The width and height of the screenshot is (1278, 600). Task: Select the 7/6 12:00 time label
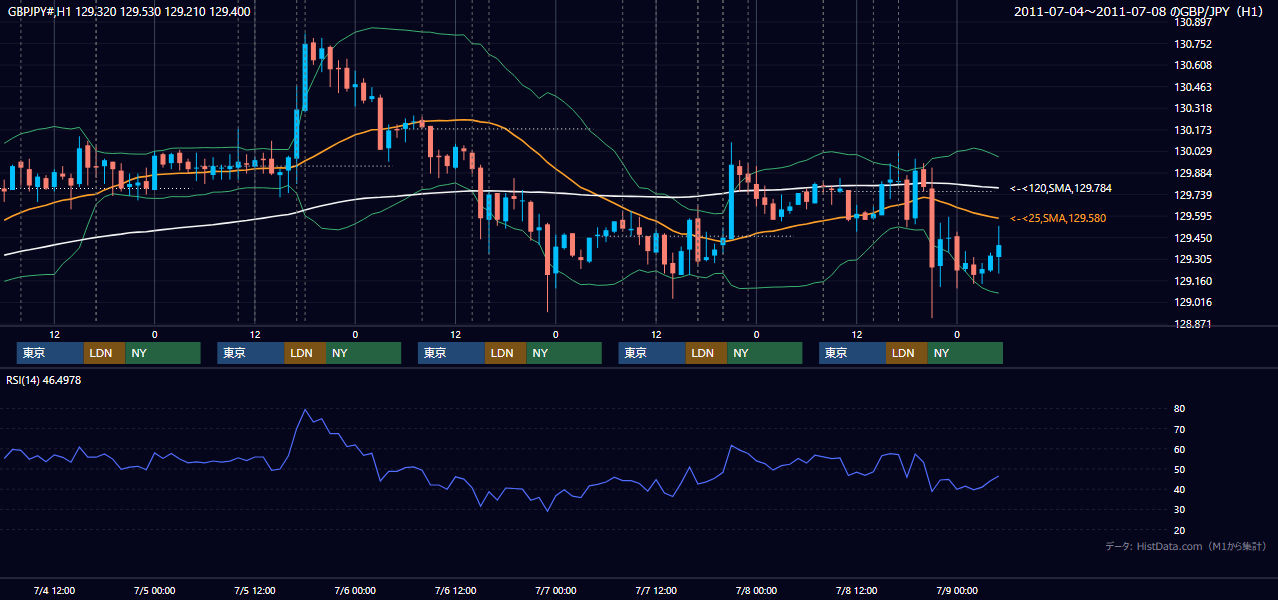(455, 590)
